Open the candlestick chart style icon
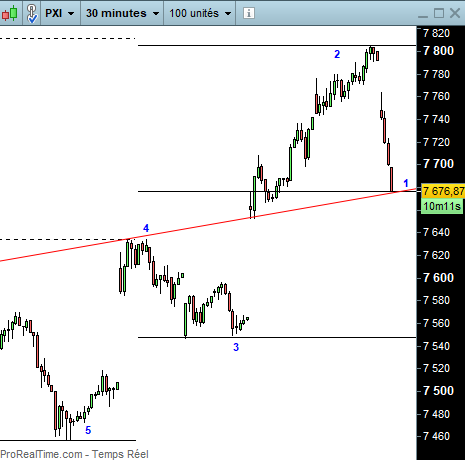The width and height of the screenshot is (465, 460). 9,13
